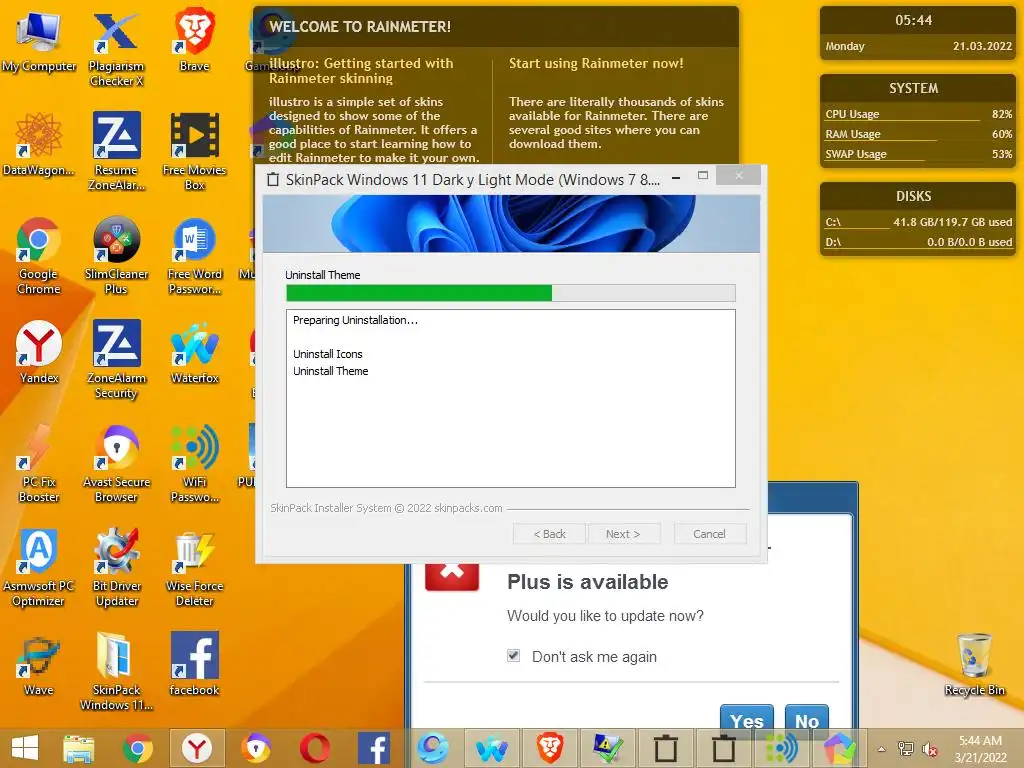The image size is (1024, 768).
Task: Click the Uninstall Theme progress bar
Action: [511, 293]
